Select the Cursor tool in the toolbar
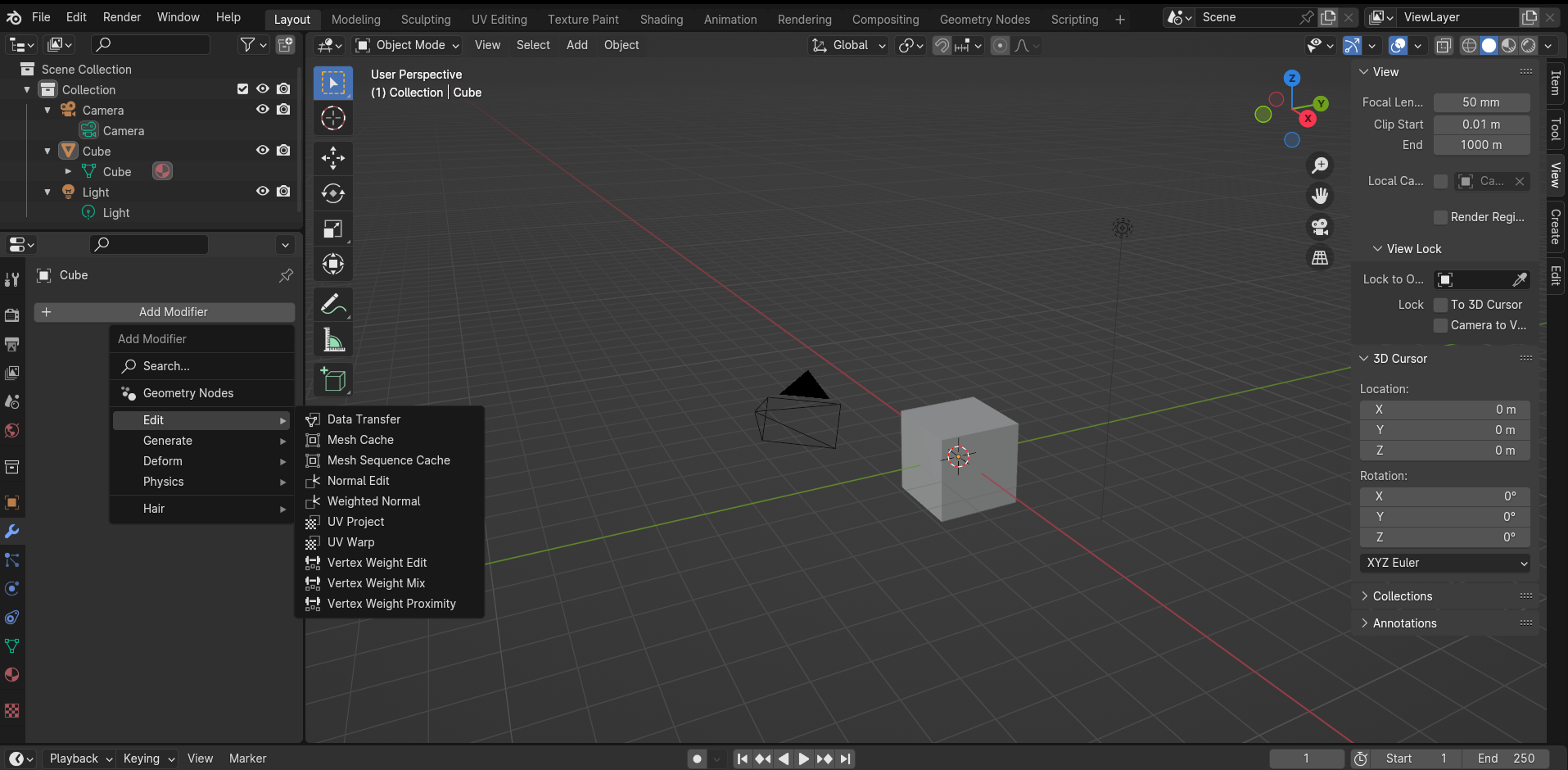Image resolution: width=1568 pixels, height=770 pixels. point(333,118)
